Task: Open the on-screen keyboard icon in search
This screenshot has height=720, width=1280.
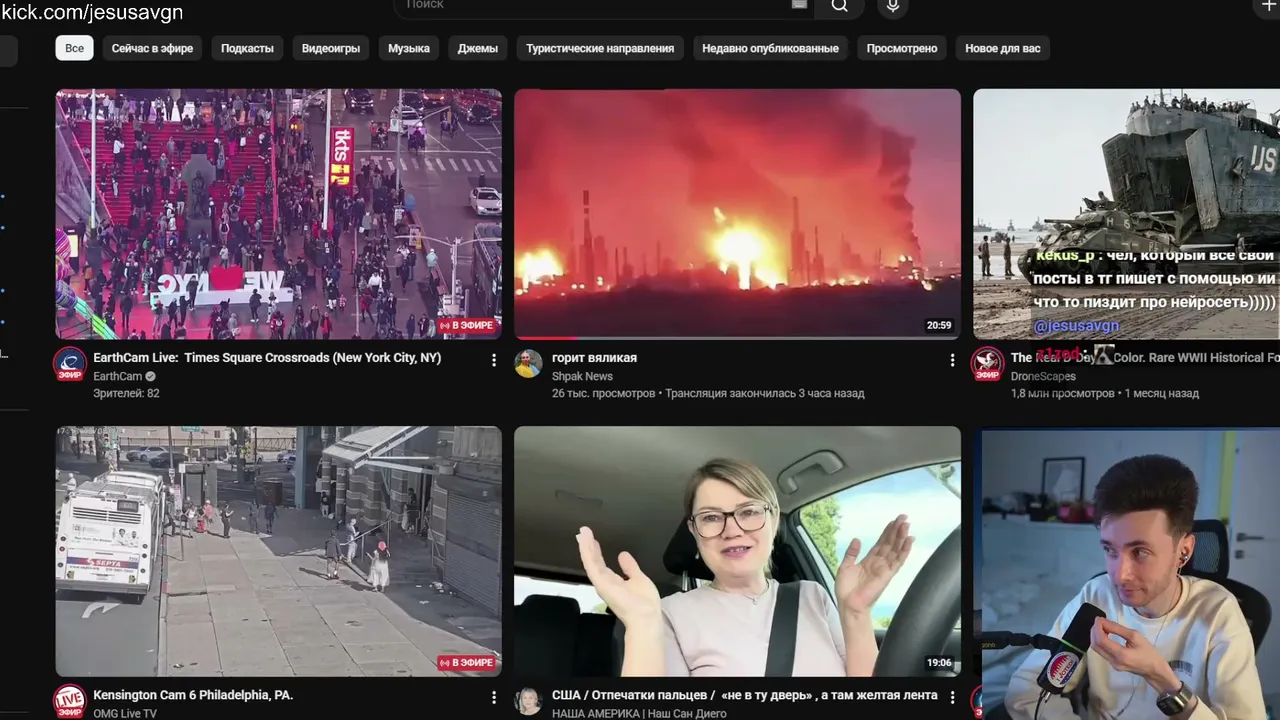Action: click(799, 5)
